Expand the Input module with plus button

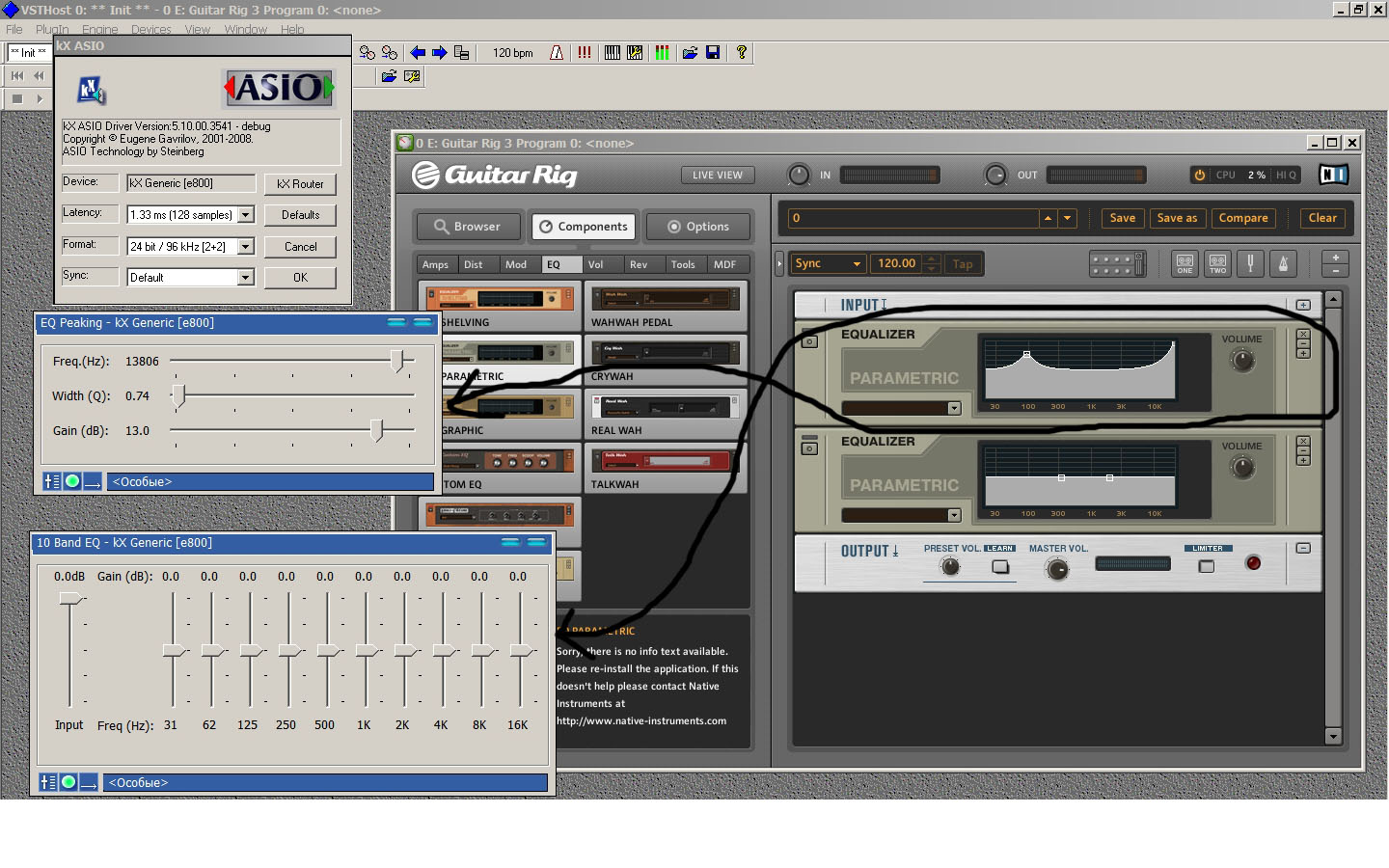(x=1303, y=305)
